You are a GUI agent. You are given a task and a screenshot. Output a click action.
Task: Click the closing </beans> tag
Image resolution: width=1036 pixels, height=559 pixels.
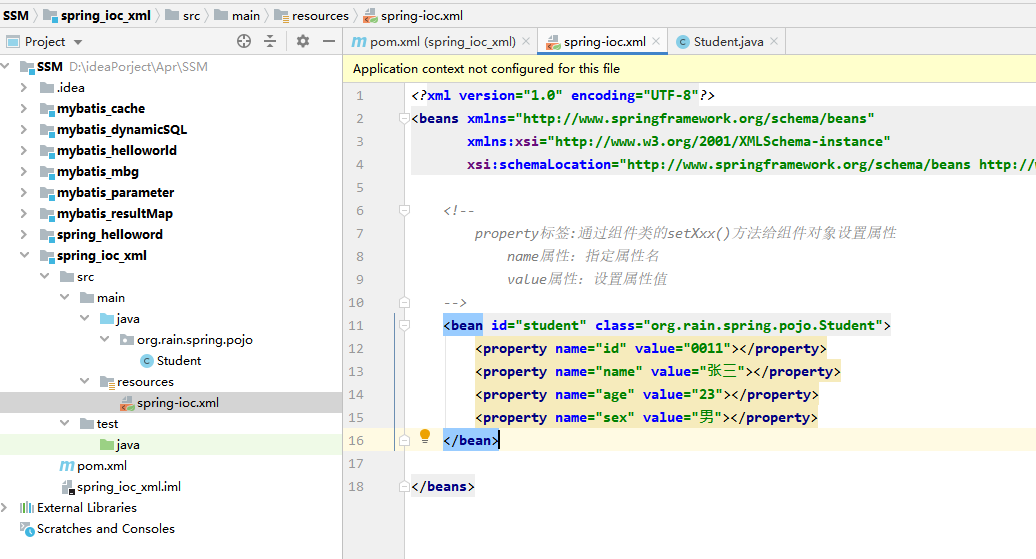(x=443, y=486)
